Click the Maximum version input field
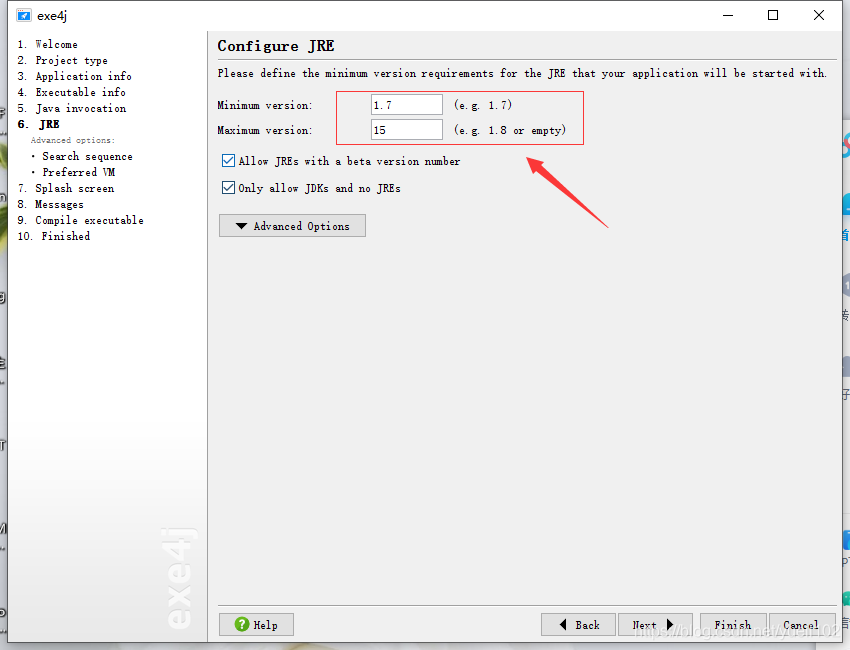 (407, 130)
